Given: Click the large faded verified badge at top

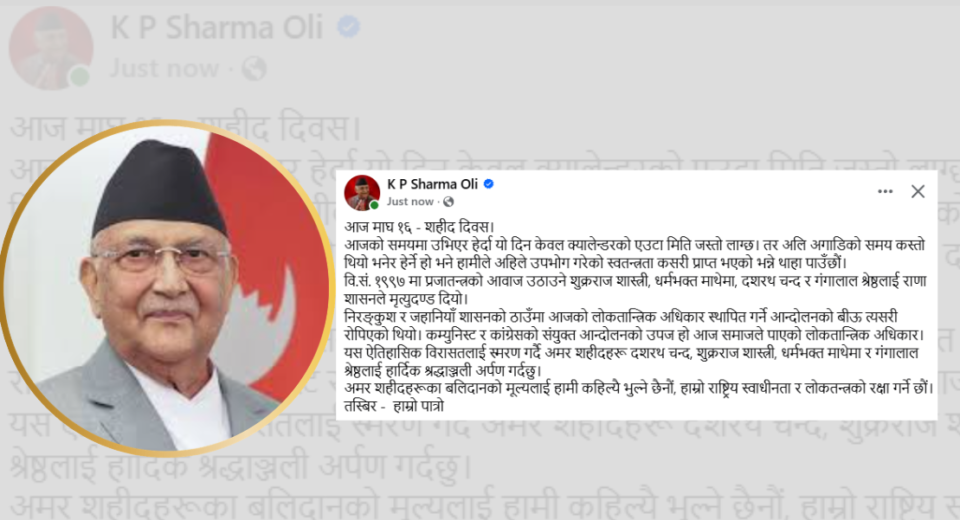Looking at the screenshot, I should tap(349, 27).
